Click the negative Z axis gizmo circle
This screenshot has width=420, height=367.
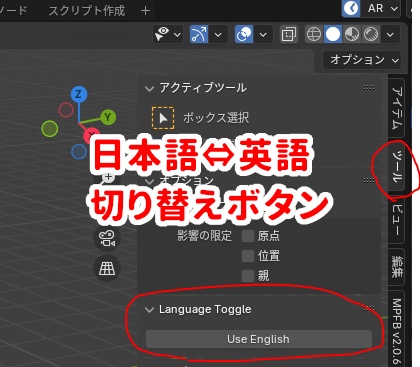79,151
